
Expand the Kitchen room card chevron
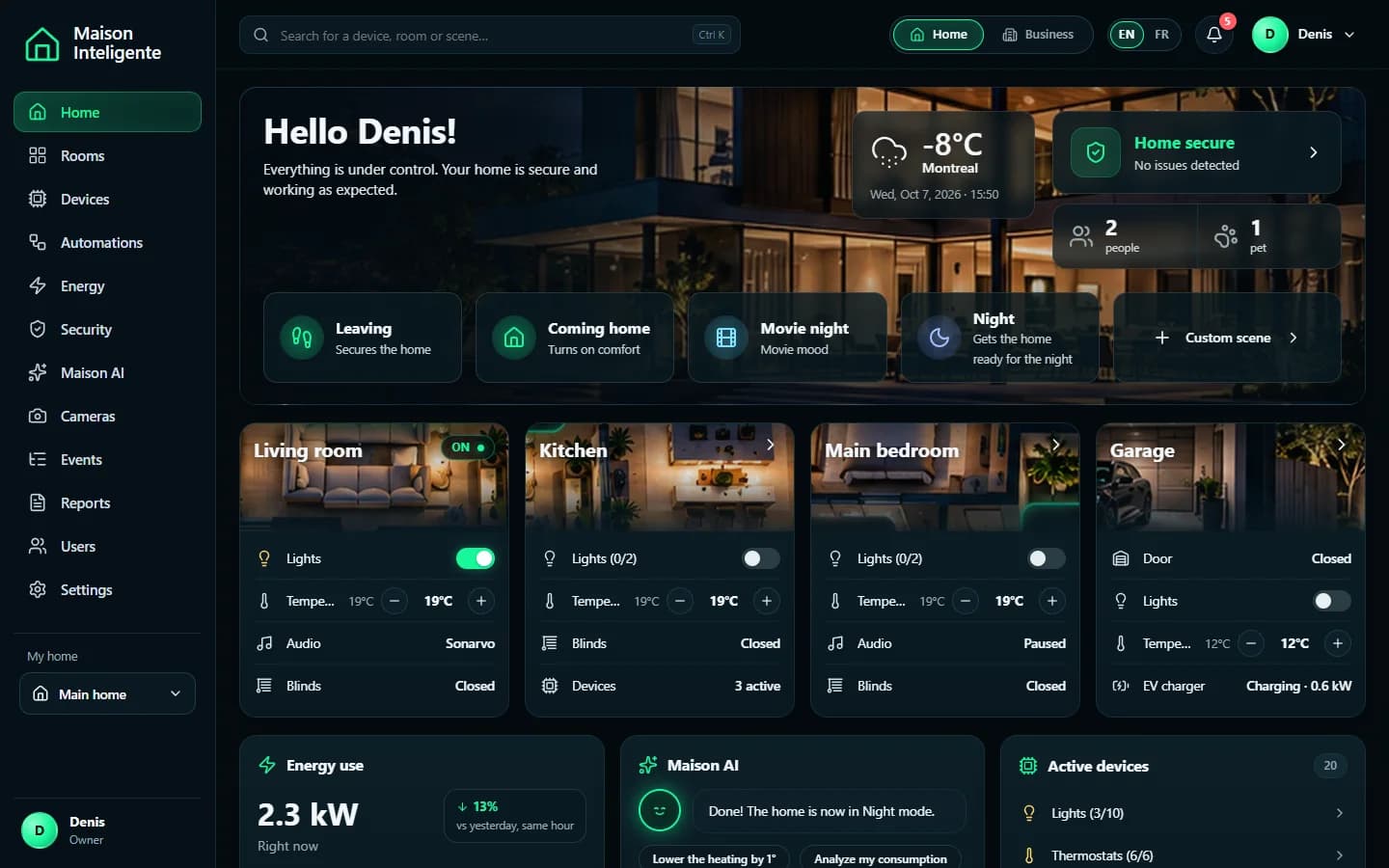coord(770,445)
